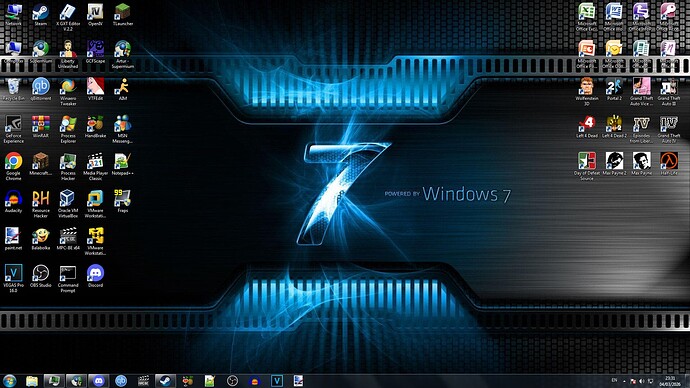Launch the qBittorrent desktop shortcut
Viewport: 690px width, 388px height.
[x=40, y=89]
